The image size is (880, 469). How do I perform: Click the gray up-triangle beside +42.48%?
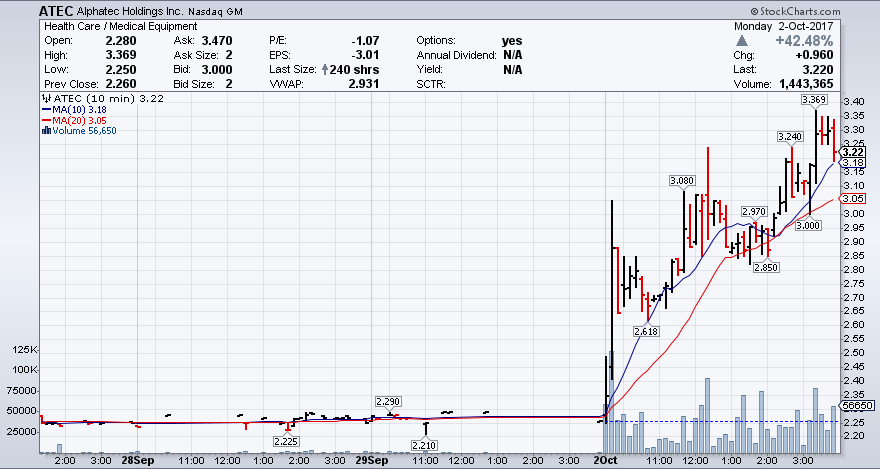click(x=740, y=41)
